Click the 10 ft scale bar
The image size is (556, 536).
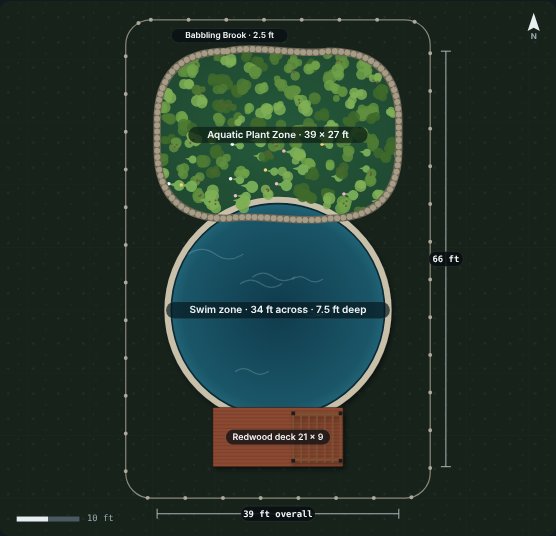click(48, 519)
